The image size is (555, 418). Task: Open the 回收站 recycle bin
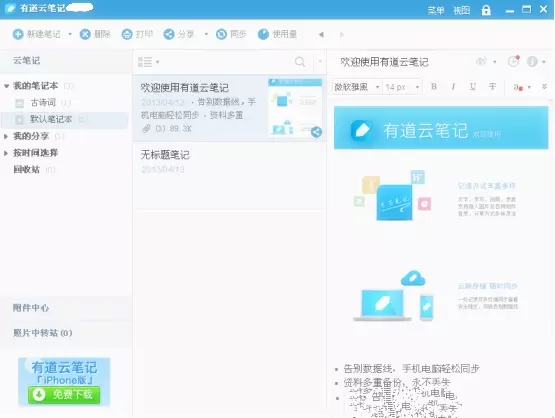coord(27,170)
